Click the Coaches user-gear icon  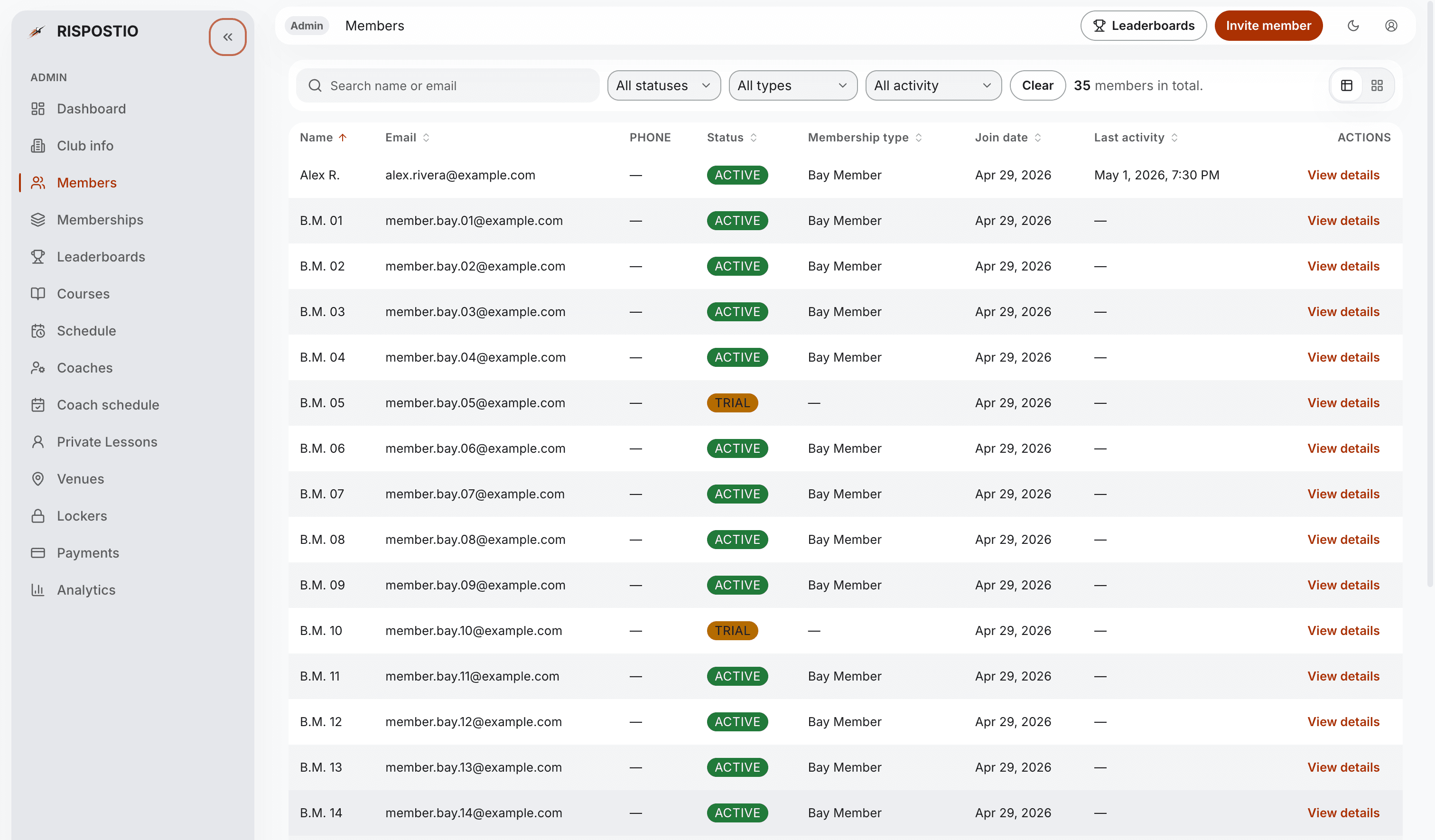[37, 368]
